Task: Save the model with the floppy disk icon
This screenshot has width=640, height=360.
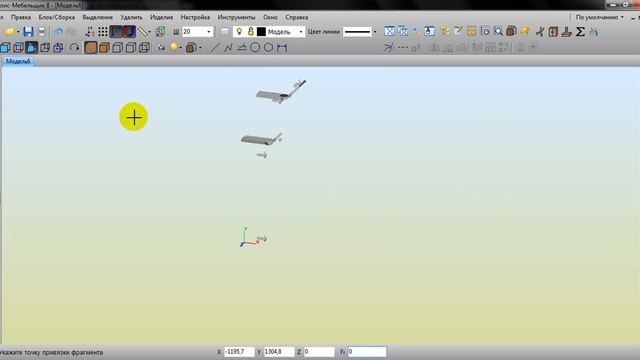Action: 28,31
